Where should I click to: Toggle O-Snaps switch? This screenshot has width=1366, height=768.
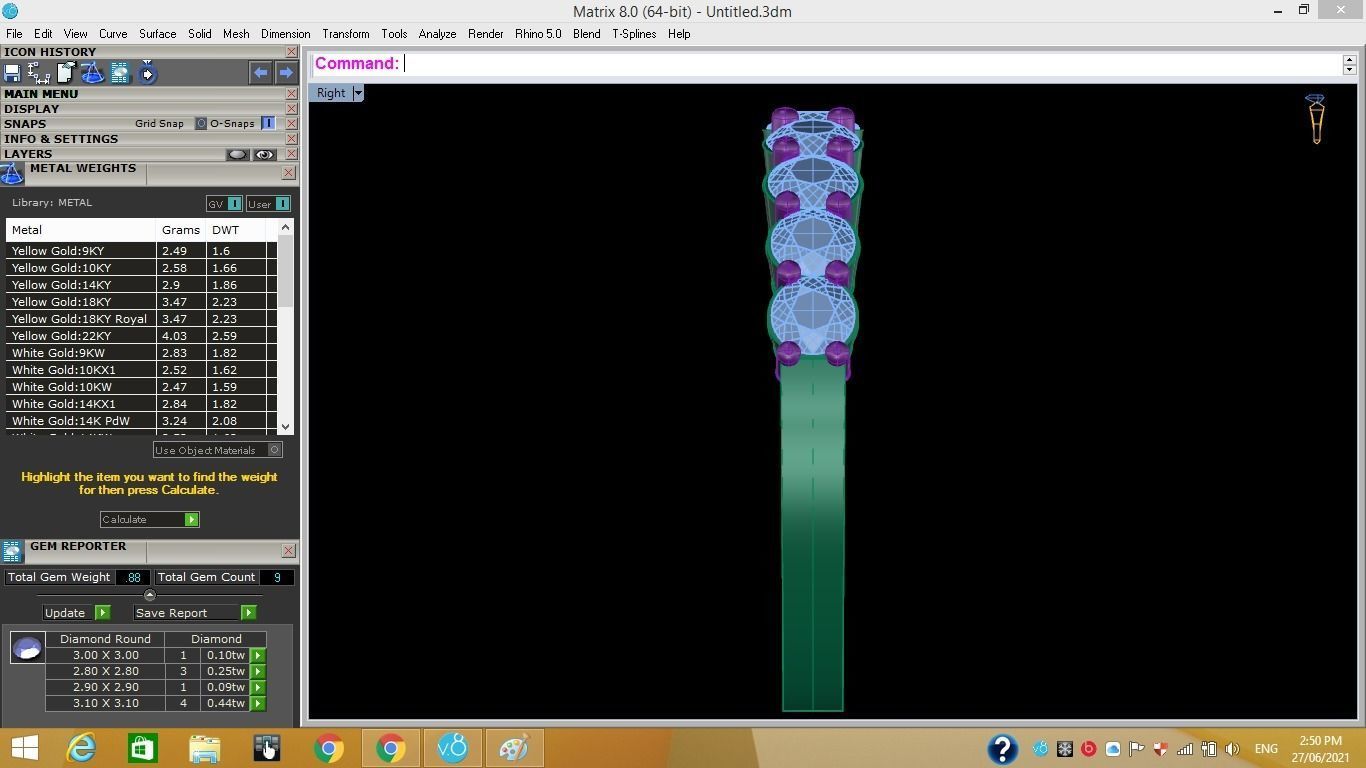coord(268,124)
